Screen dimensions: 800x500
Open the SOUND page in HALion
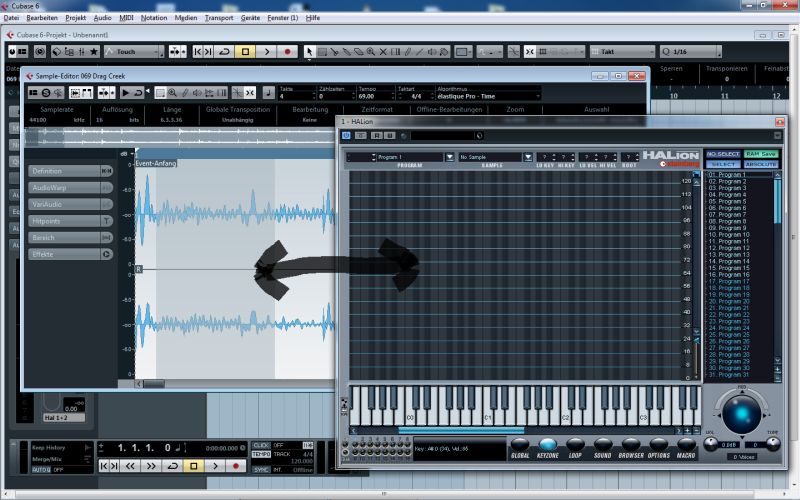click(x=603, y=448)
